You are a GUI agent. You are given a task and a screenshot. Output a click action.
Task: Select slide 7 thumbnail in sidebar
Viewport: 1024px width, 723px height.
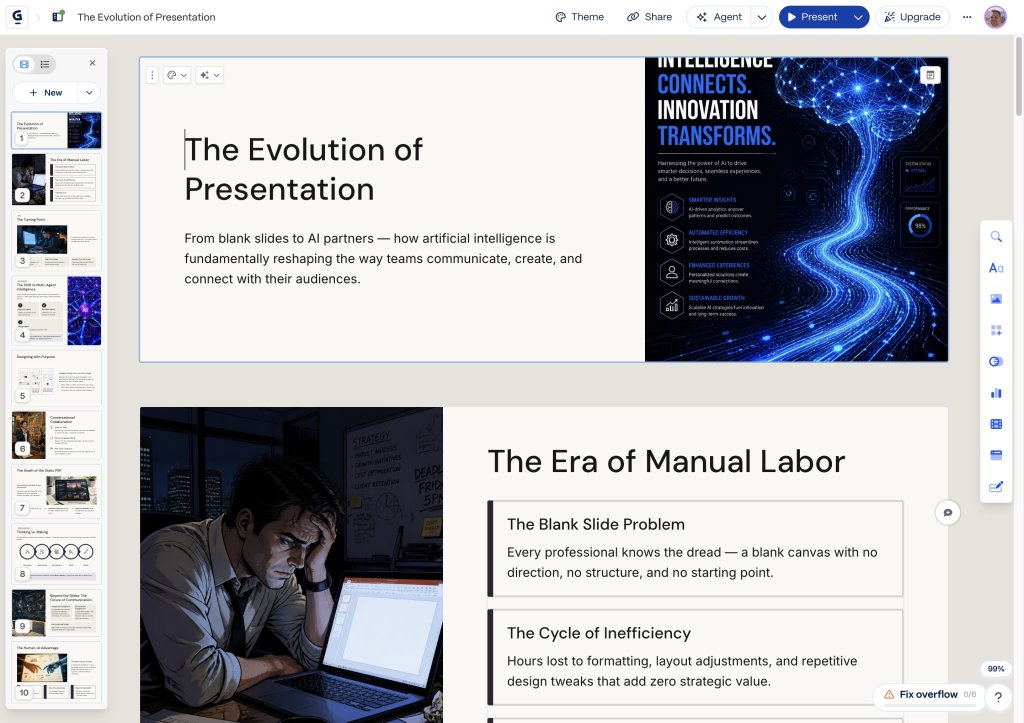(x=57, y=490)
